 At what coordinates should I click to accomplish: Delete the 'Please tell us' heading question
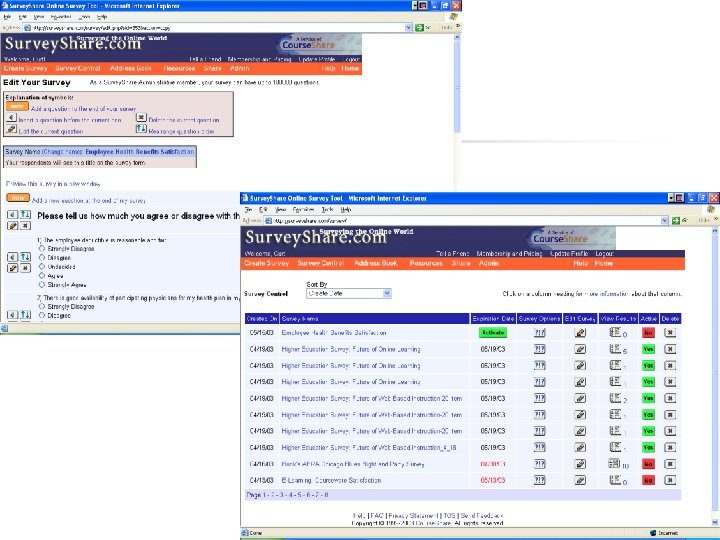coord(25,225)
